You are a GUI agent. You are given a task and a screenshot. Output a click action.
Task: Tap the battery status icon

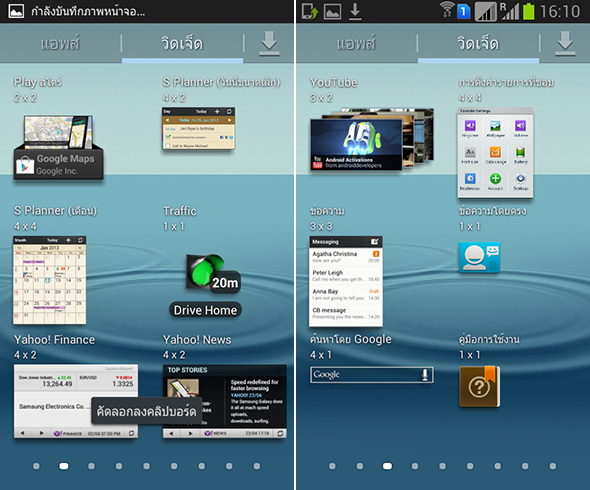(528, 11)
